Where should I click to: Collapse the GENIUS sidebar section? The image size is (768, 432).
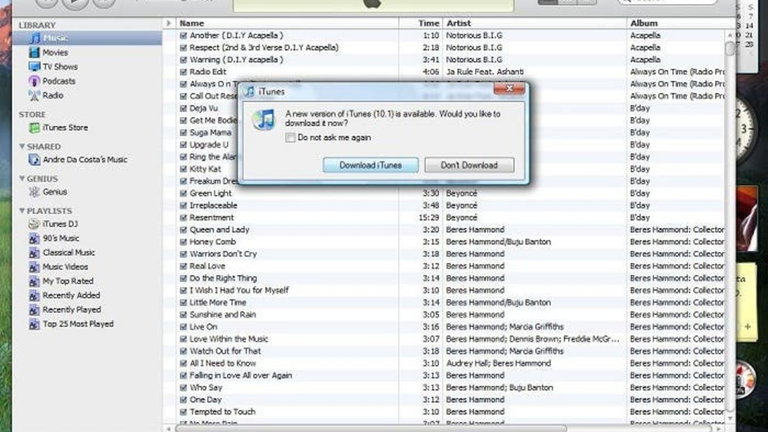pyautogui.click(x=22, y=179)
